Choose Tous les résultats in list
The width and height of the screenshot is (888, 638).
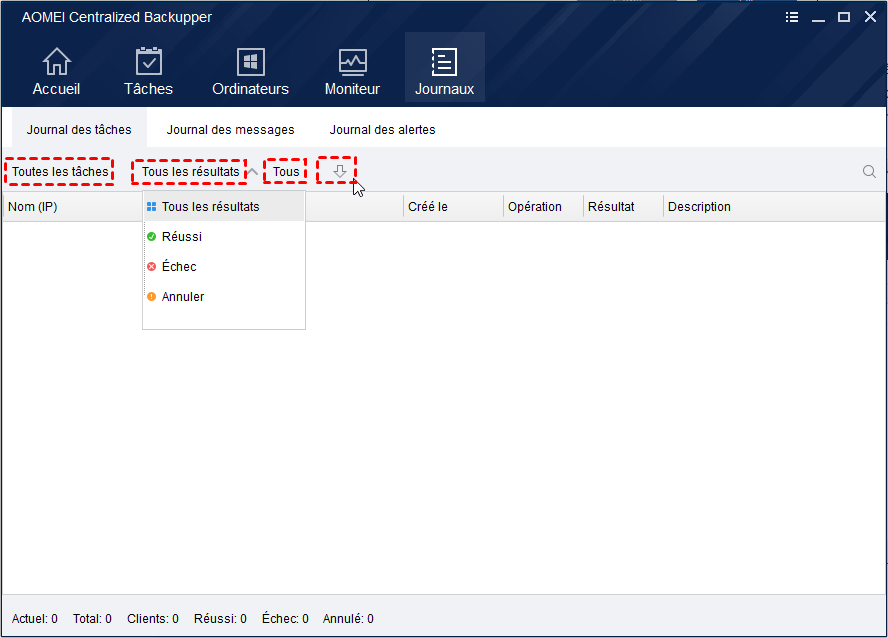(x=224, y=207)
